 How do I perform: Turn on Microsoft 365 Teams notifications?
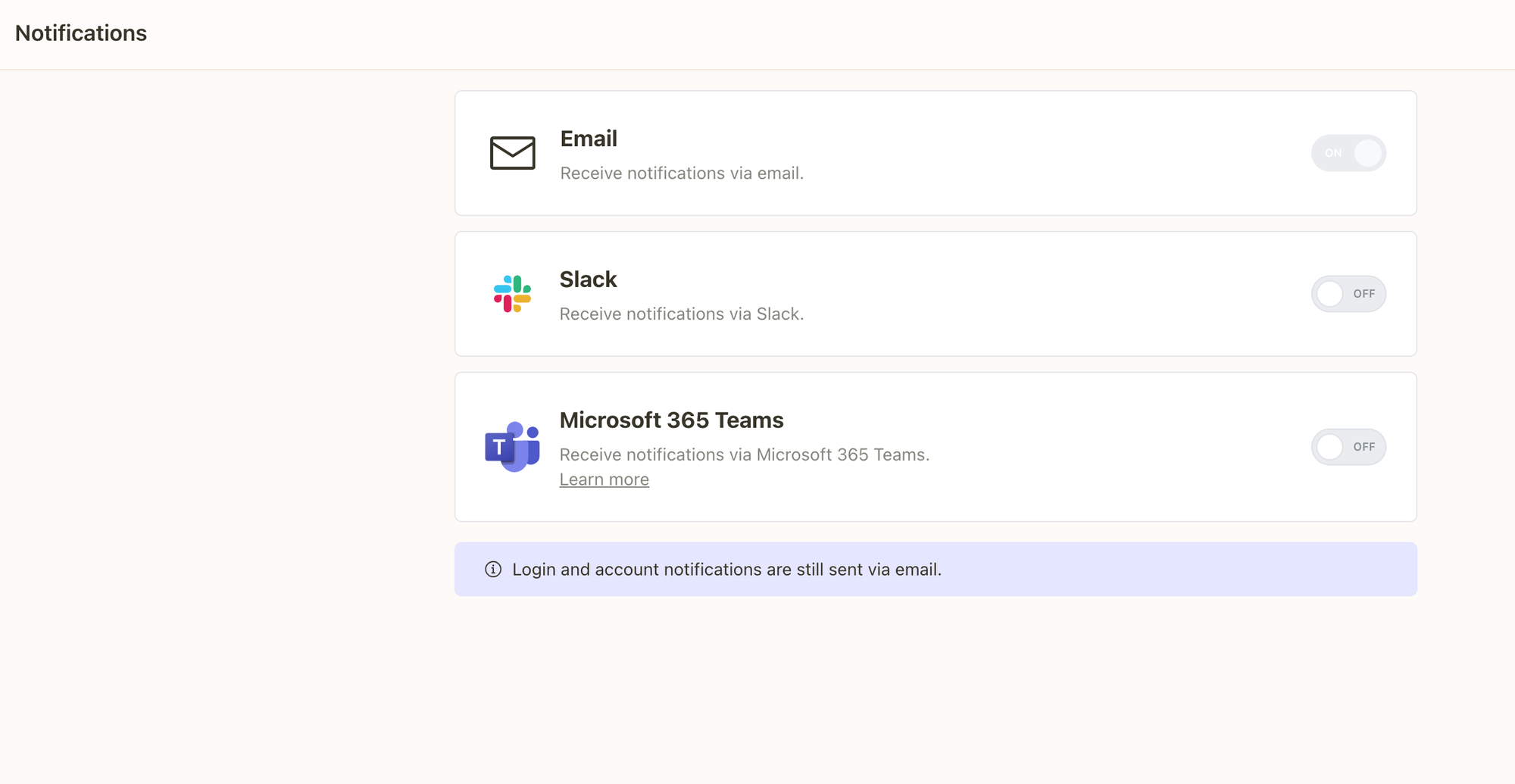point(1348,446)
